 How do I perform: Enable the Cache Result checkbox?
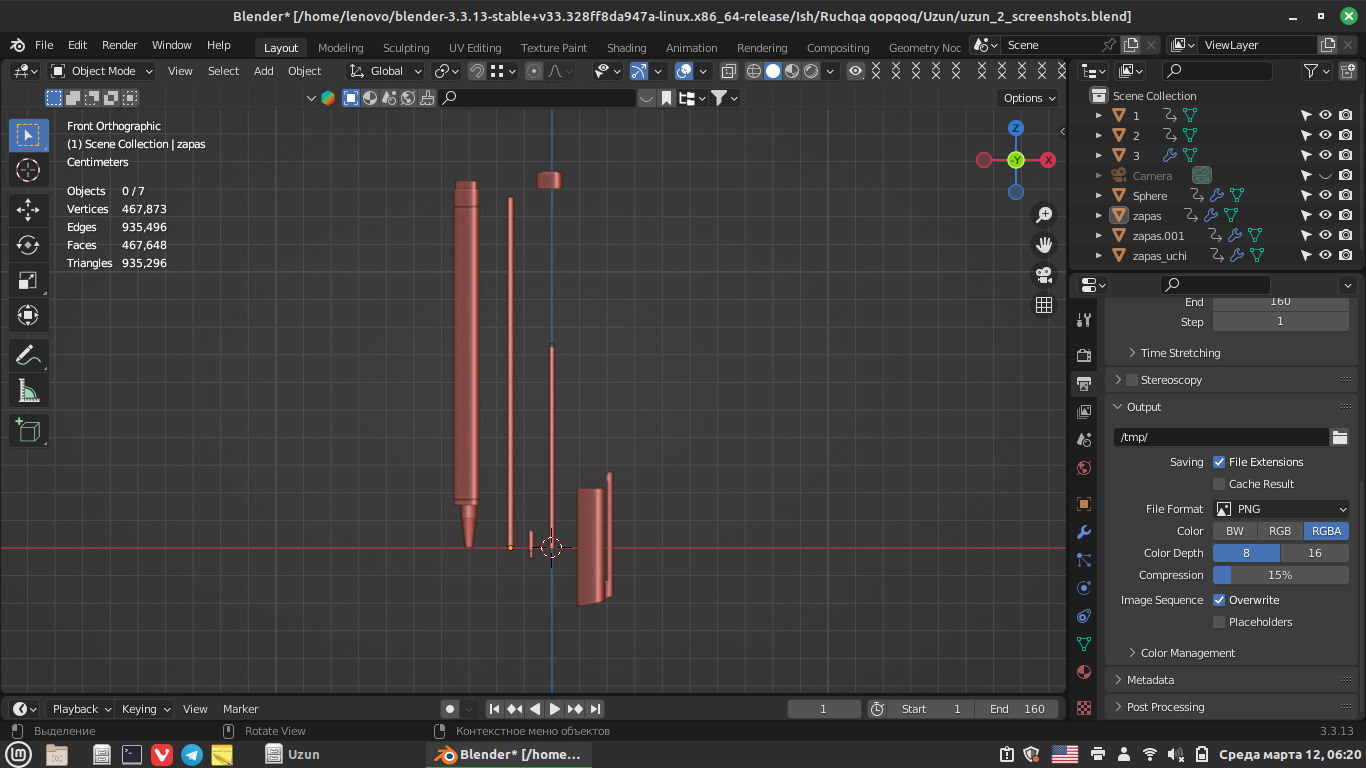[x=1219, y=484]
